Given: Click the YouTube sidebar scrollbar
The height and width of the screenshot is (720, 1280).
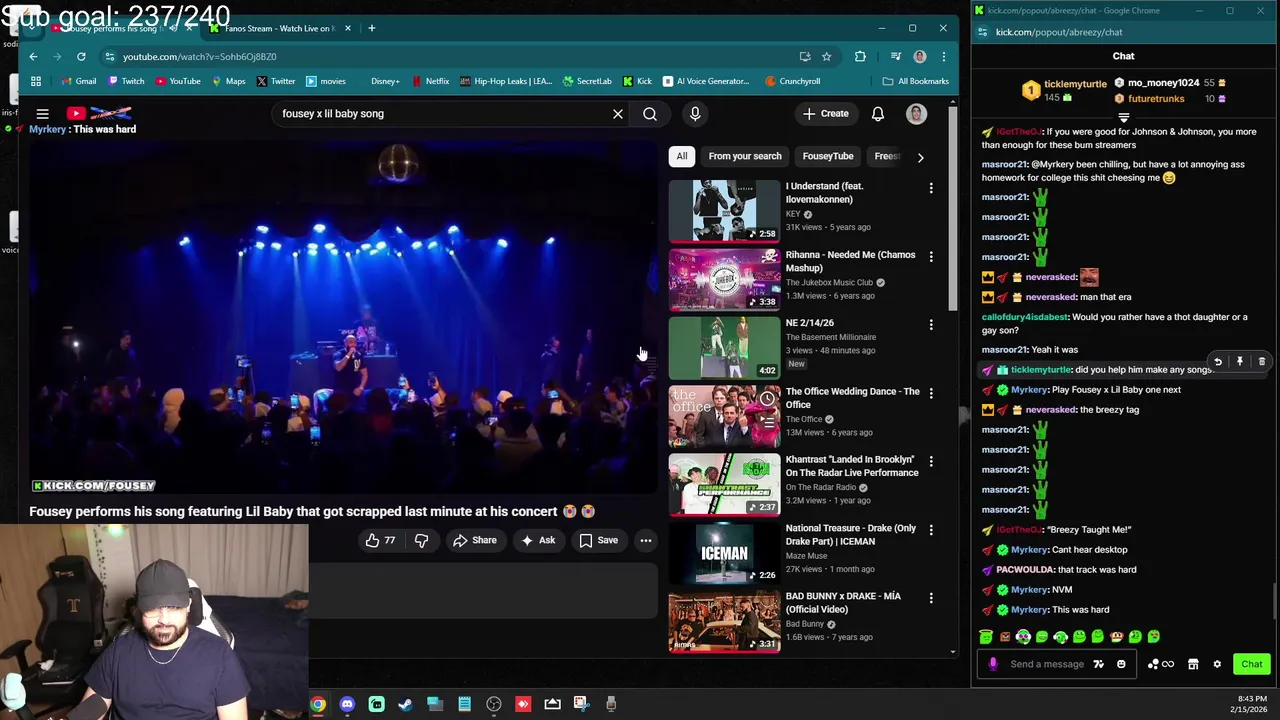Looking at the screenshot, I should (x=953, y=210).
